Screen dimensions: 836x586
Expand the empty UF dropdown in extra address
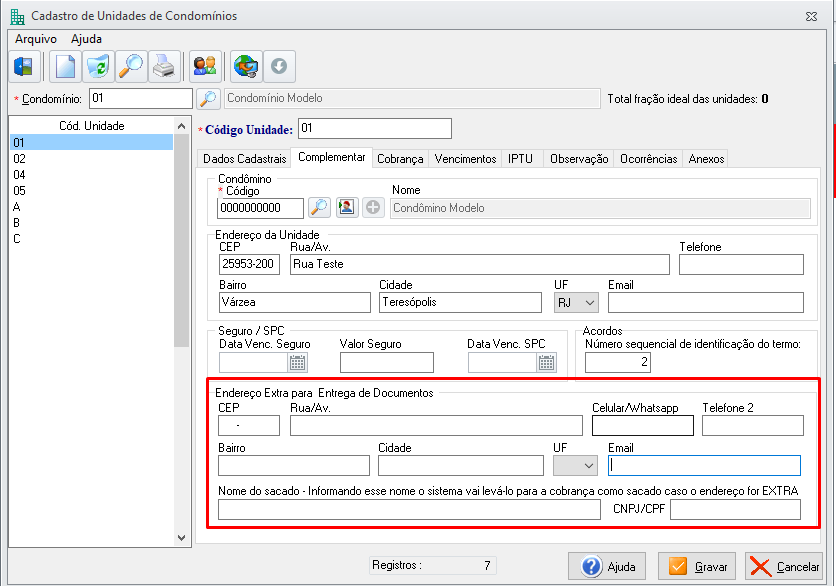[575, 465]
